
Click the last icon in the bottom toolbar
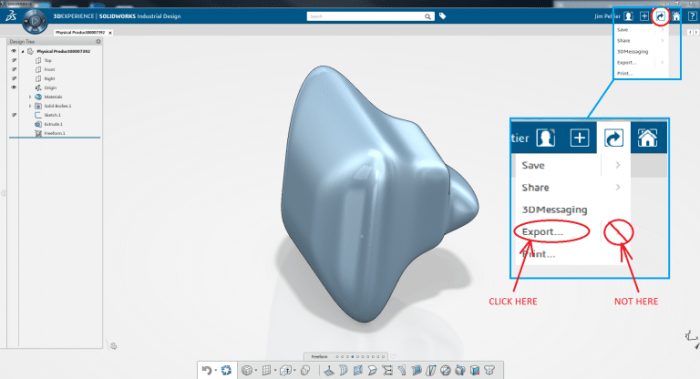(x=489, y=370)
